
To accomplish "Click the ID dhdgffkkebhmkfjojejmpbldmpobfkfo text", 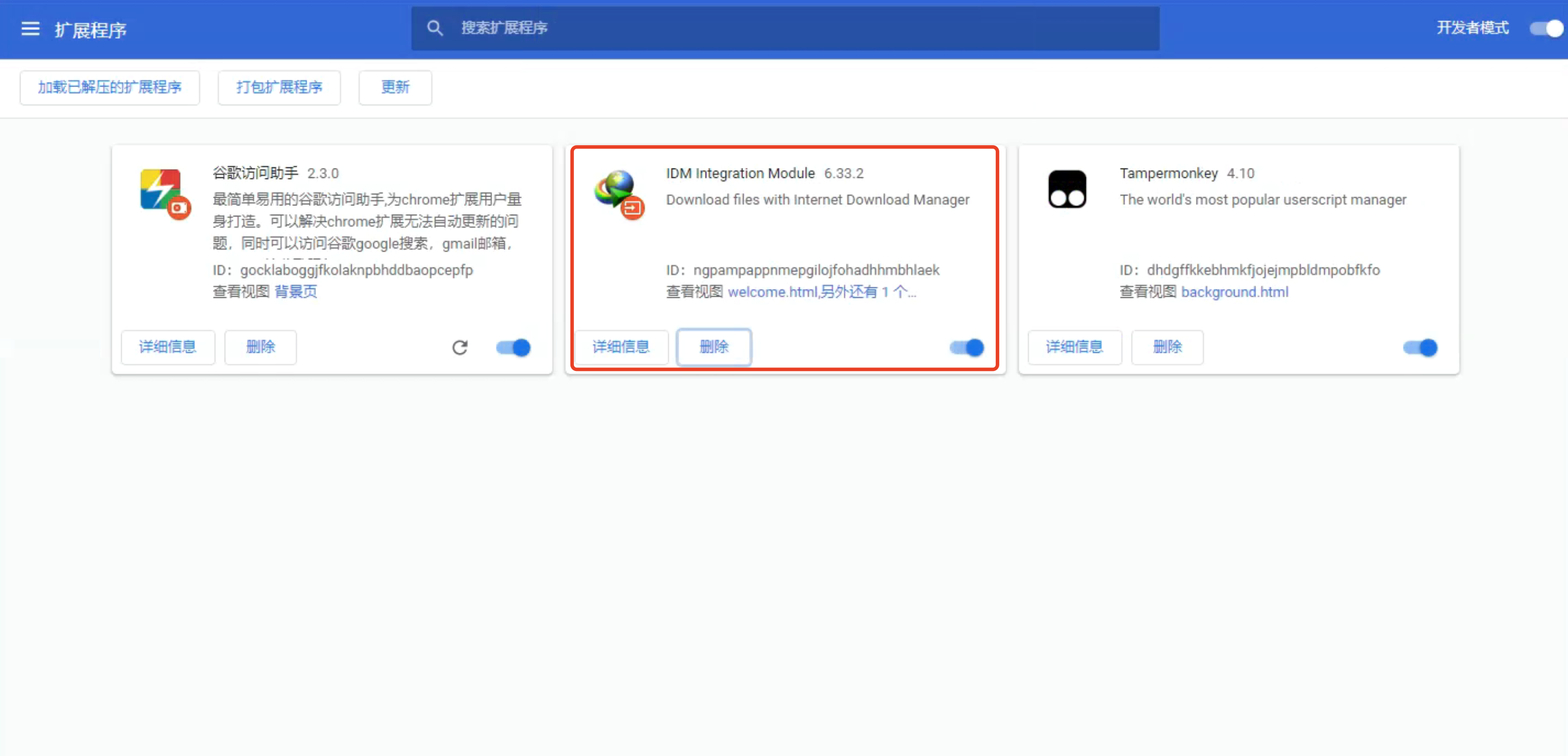I will click(1250, 270).
